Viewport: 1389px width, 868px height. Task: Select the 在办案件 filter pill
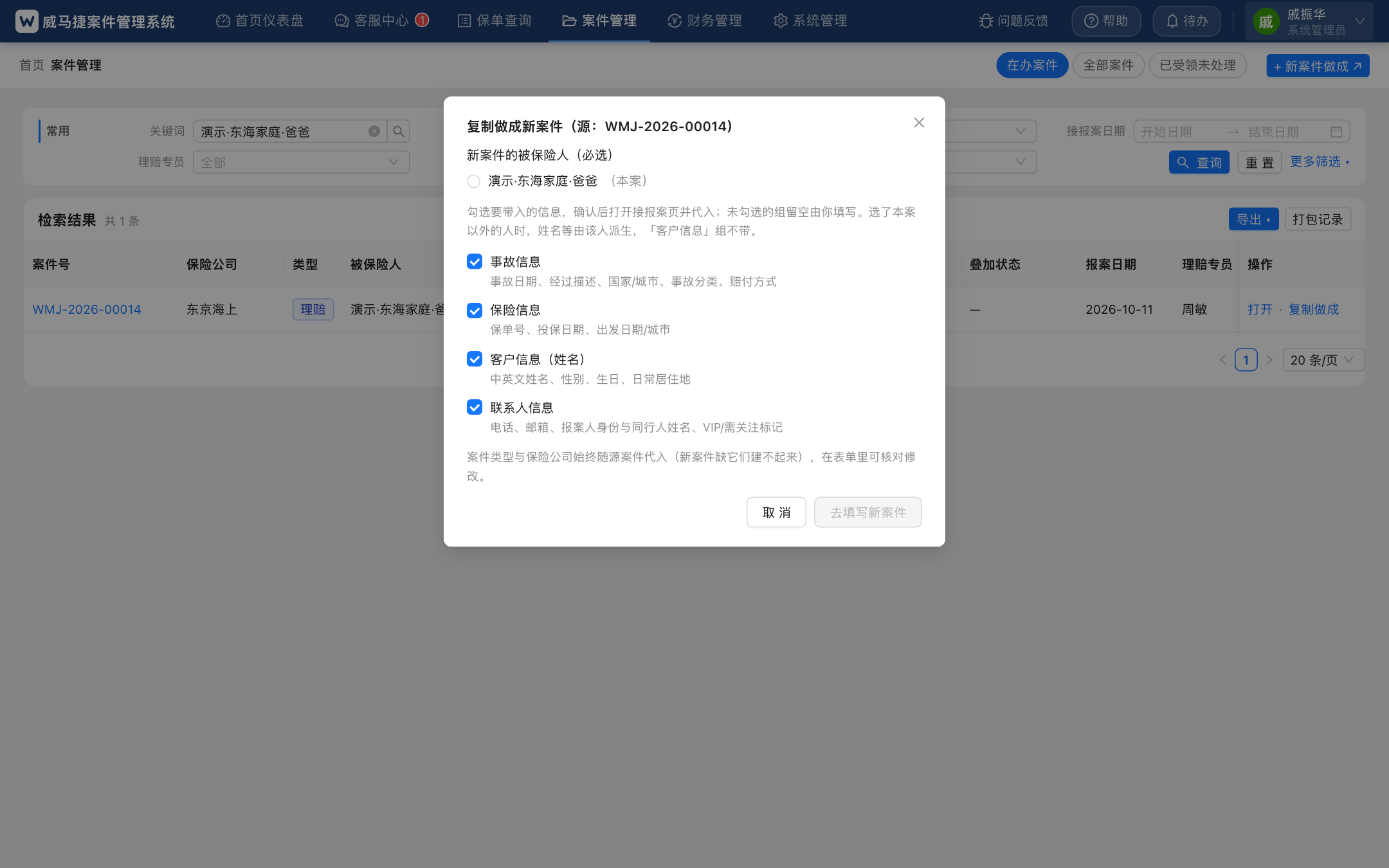click(1032, 65)
